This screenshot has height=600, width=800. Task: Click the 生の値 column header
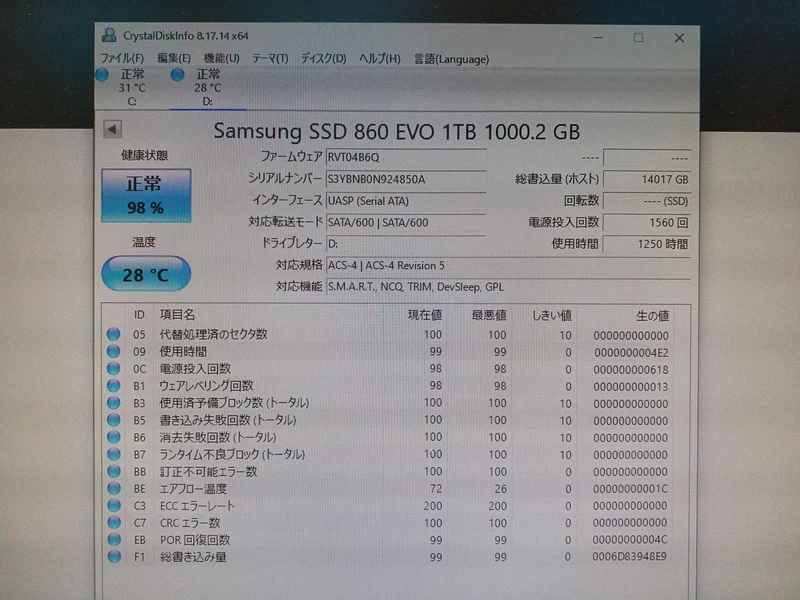(x=653, y=316)
